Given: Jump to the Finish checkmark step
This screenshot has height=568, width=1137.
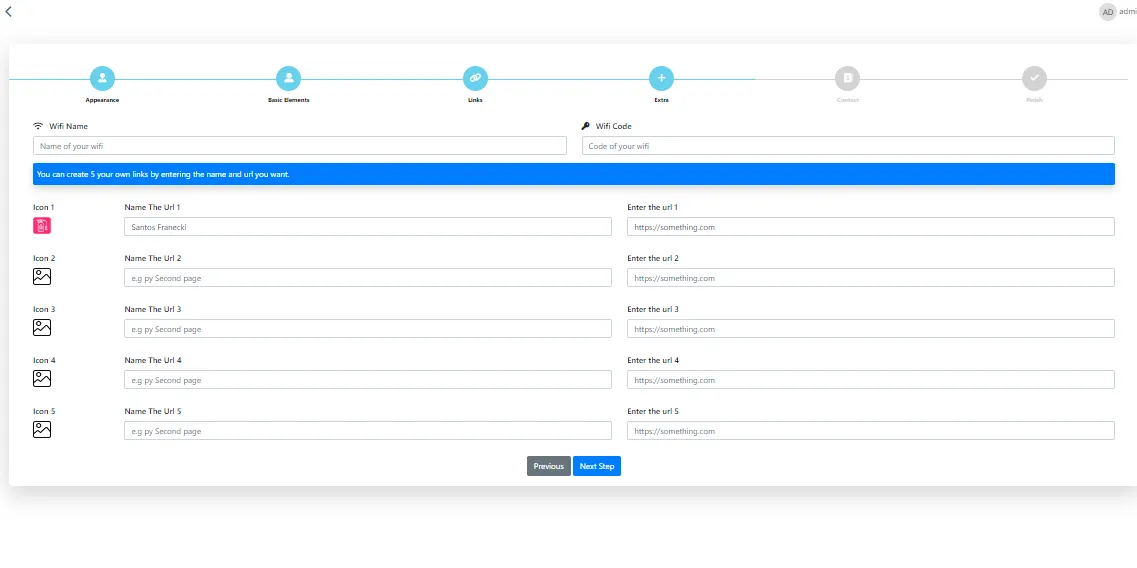Looking at the screenshot, I should pos(1034,78).
